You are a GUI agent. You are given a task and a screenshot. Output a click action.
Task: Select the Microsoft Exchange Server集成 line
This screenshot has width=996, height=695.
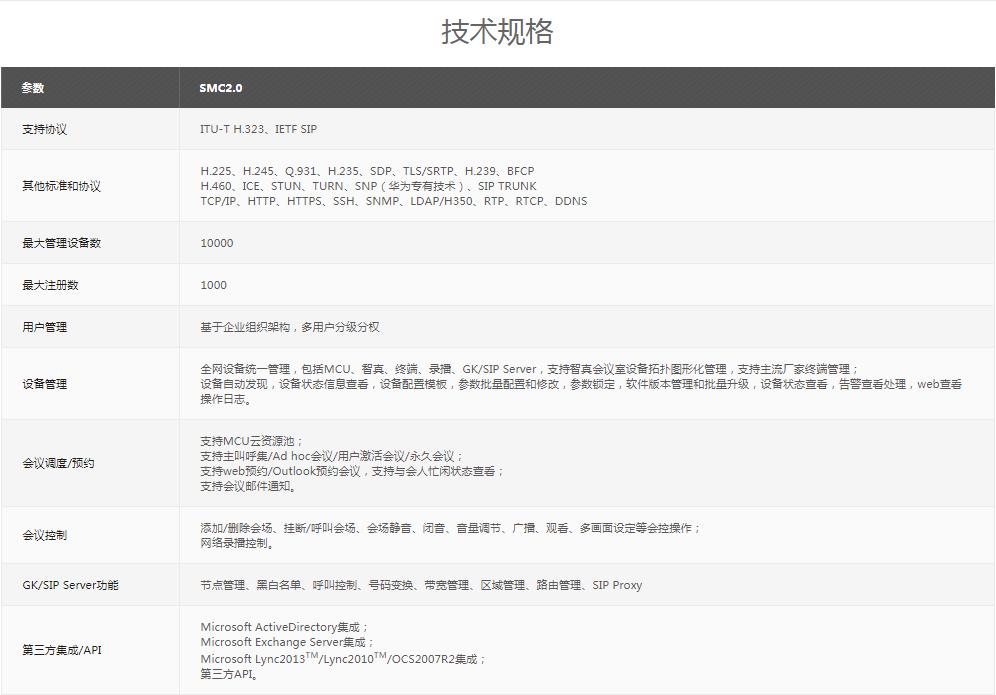[287, 642]
